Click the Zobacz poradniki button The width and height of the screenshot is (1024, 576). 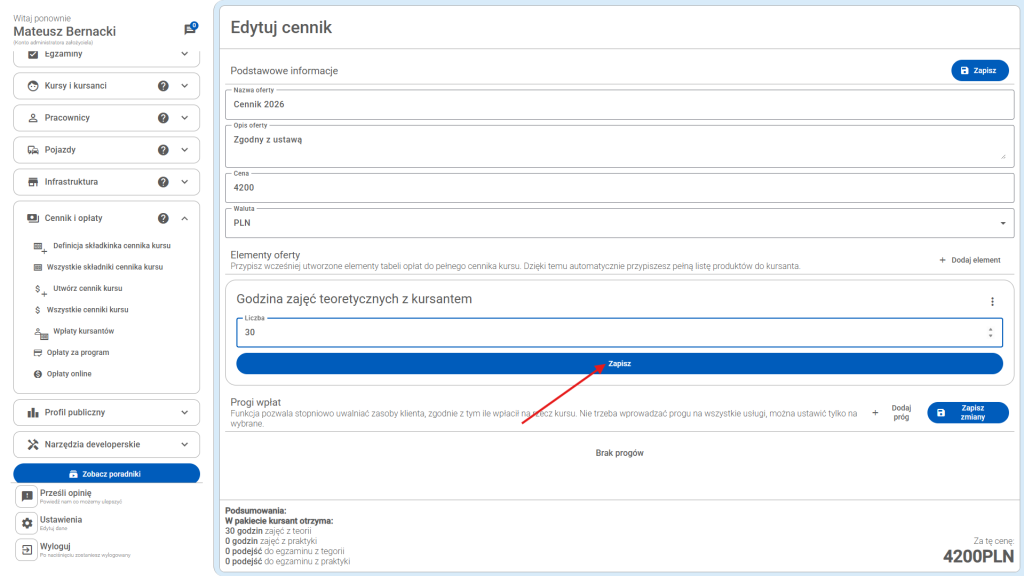pyautogui.click(x=106, y=474)
